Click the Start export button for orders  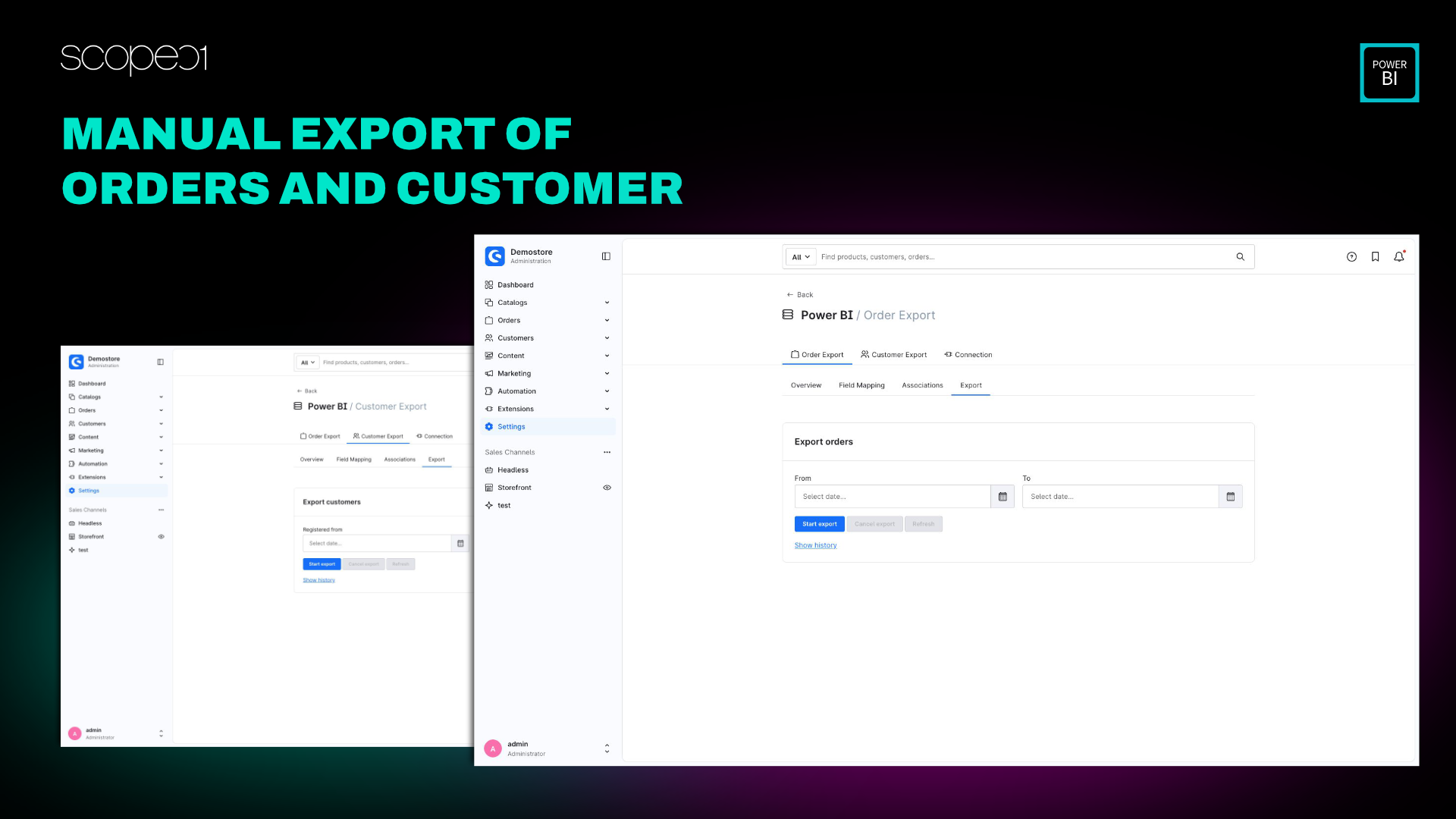[x=819, y=524]
